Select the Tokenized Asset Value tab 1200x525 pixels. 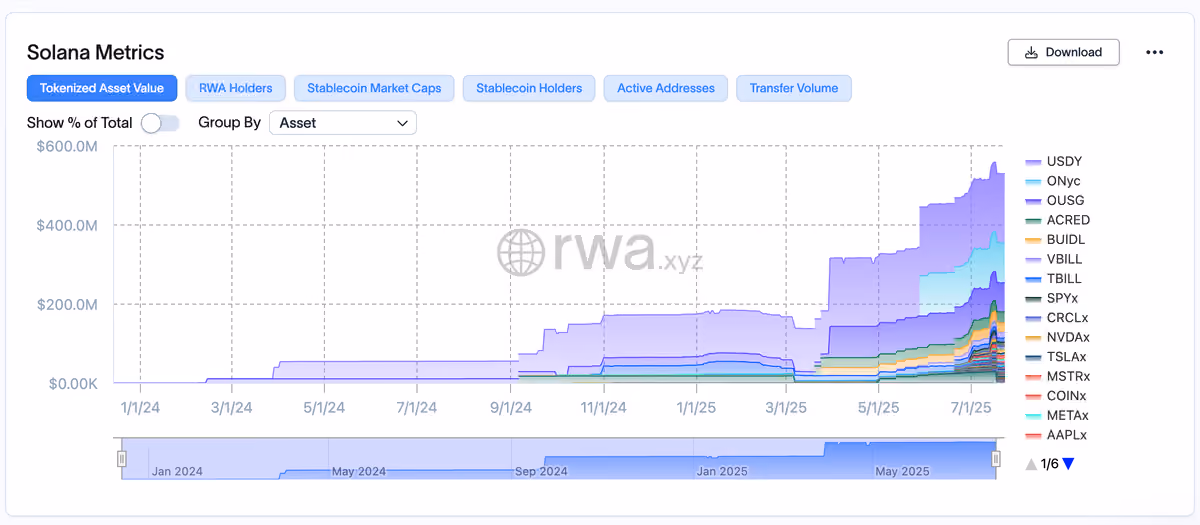[102, 88]
